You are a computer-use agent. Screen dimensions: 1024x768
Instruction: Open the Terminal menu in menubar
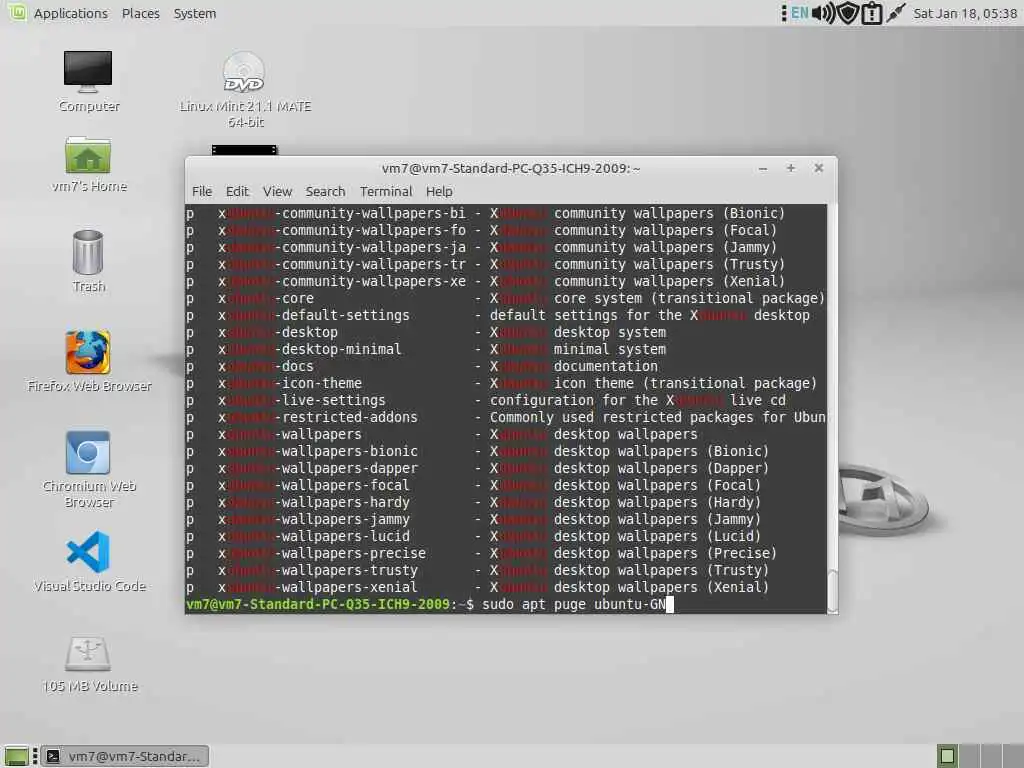pos(386,191)
